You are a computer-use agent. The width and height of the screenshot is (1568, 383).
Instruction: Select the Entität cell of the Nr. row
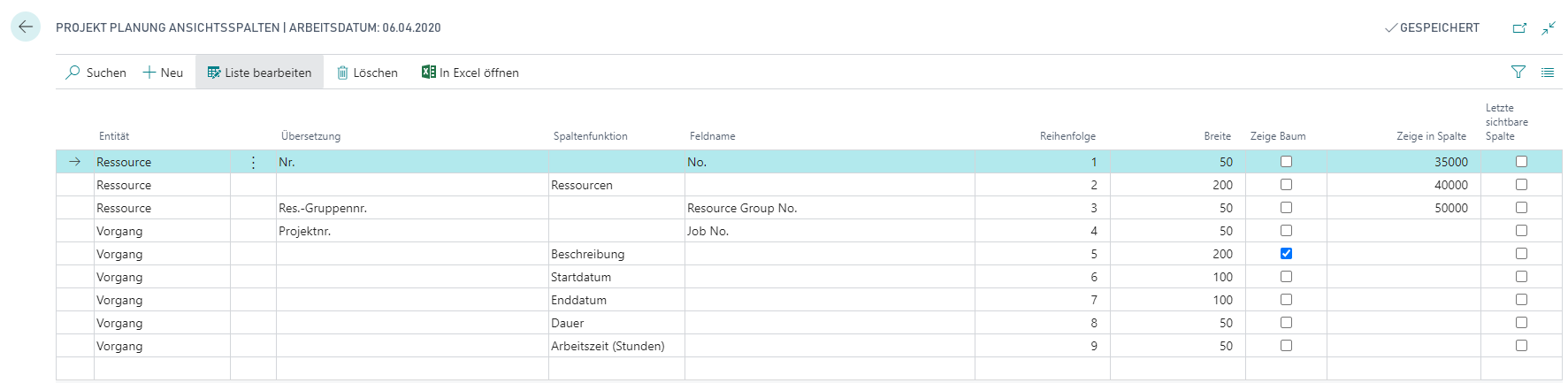(x=162, y=162)
